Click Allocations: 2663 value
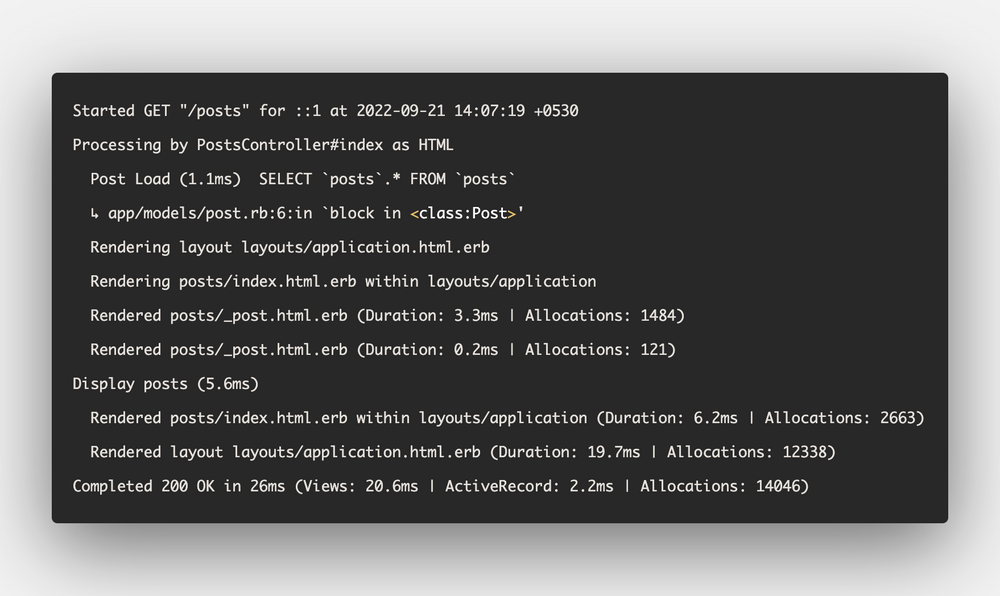This screenshot has height=596, width=1000. 840,418
